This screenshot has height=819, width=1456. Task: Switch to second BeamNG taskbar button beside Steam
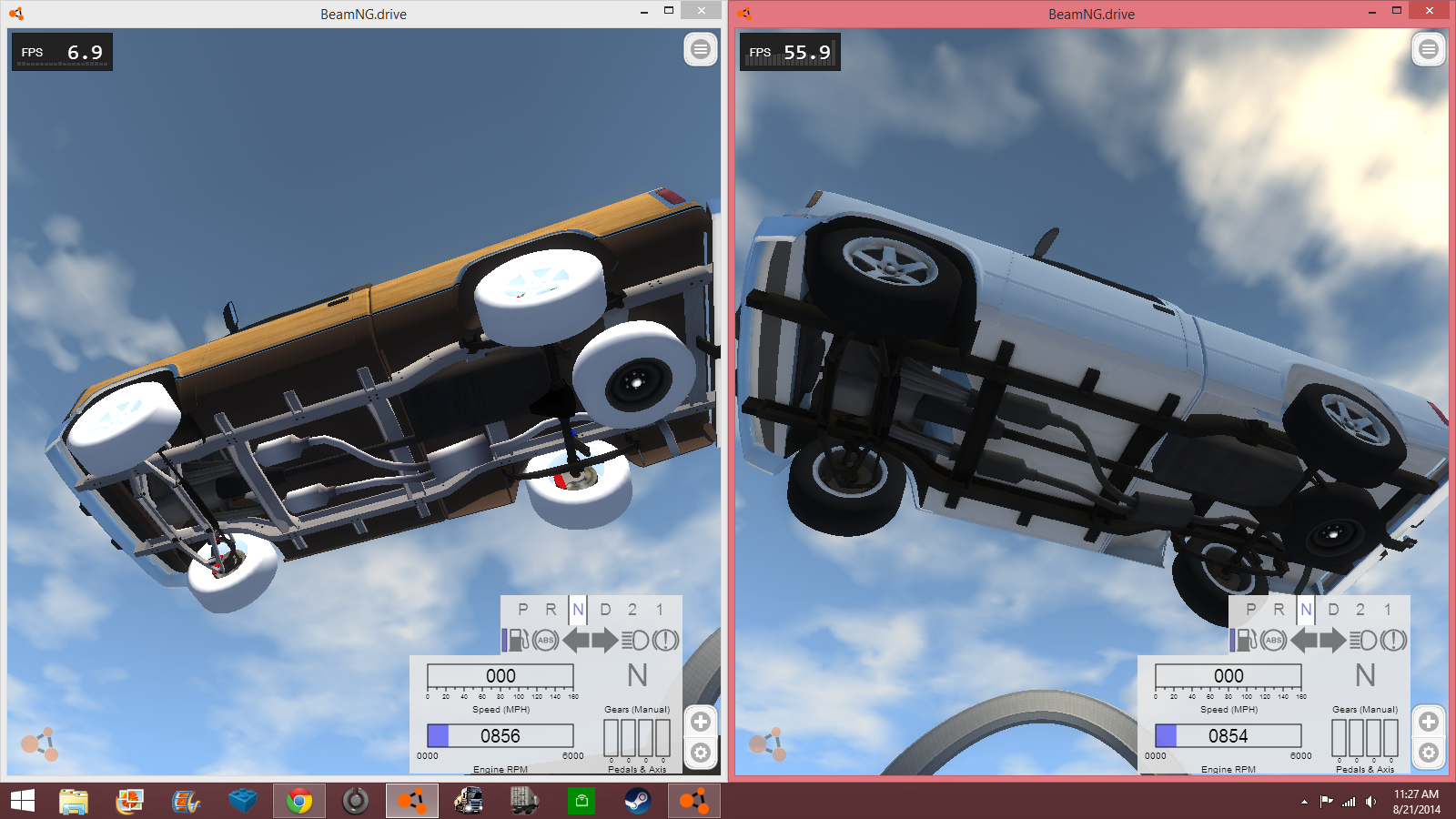click(694, 801)
